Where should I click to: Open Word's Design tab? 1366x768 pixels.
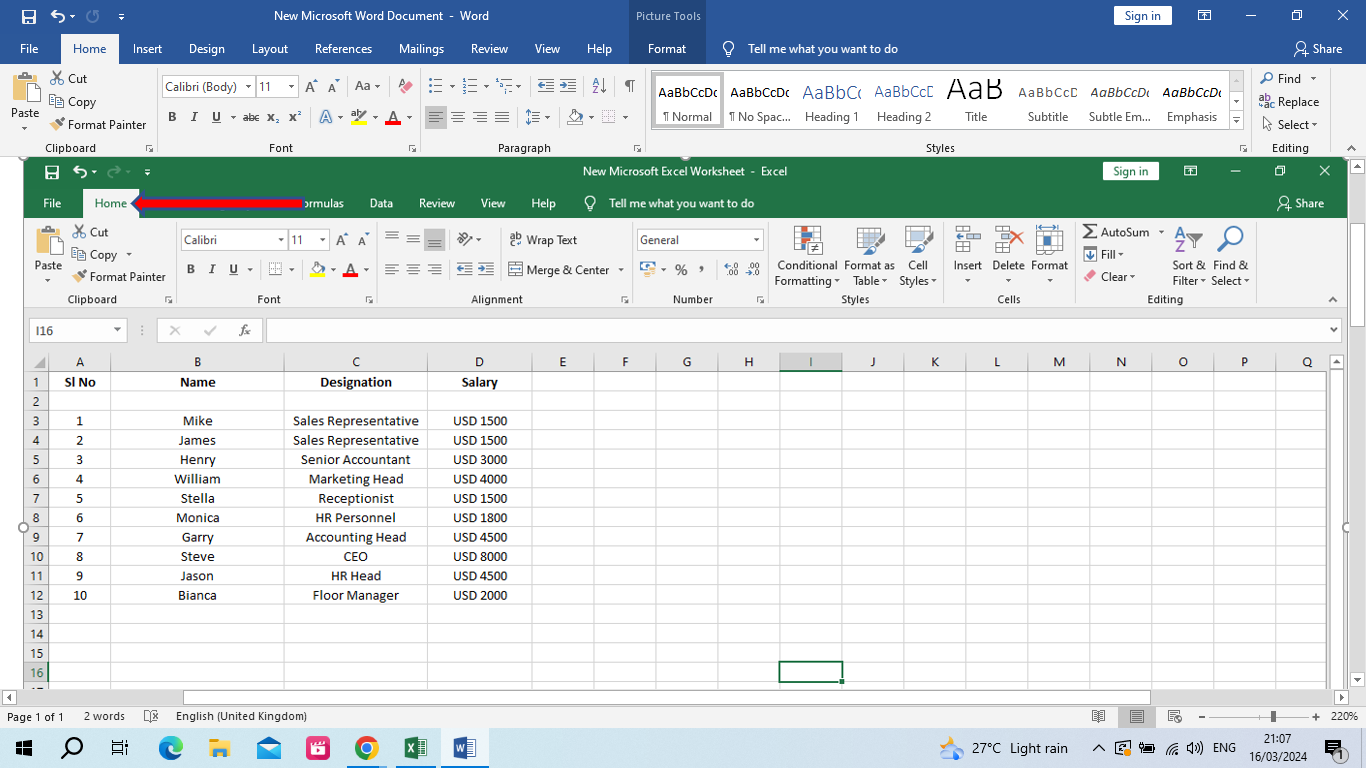(207, 49)
